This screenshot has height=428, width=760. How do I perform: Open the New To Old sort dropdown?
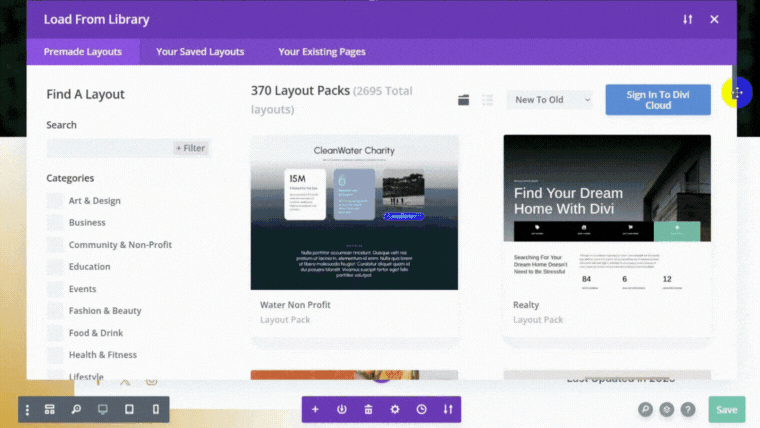(550, 100)
